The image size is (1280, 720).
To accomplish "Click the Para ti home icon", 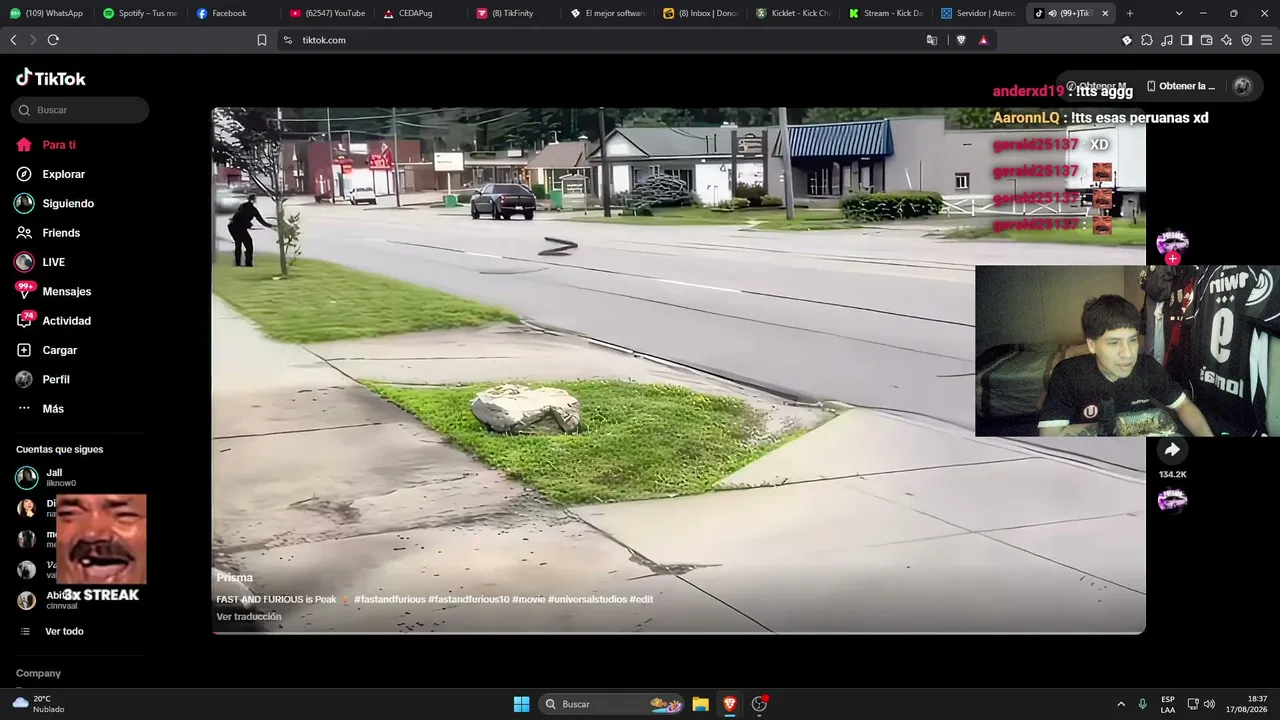I will (x=24, y=145).
